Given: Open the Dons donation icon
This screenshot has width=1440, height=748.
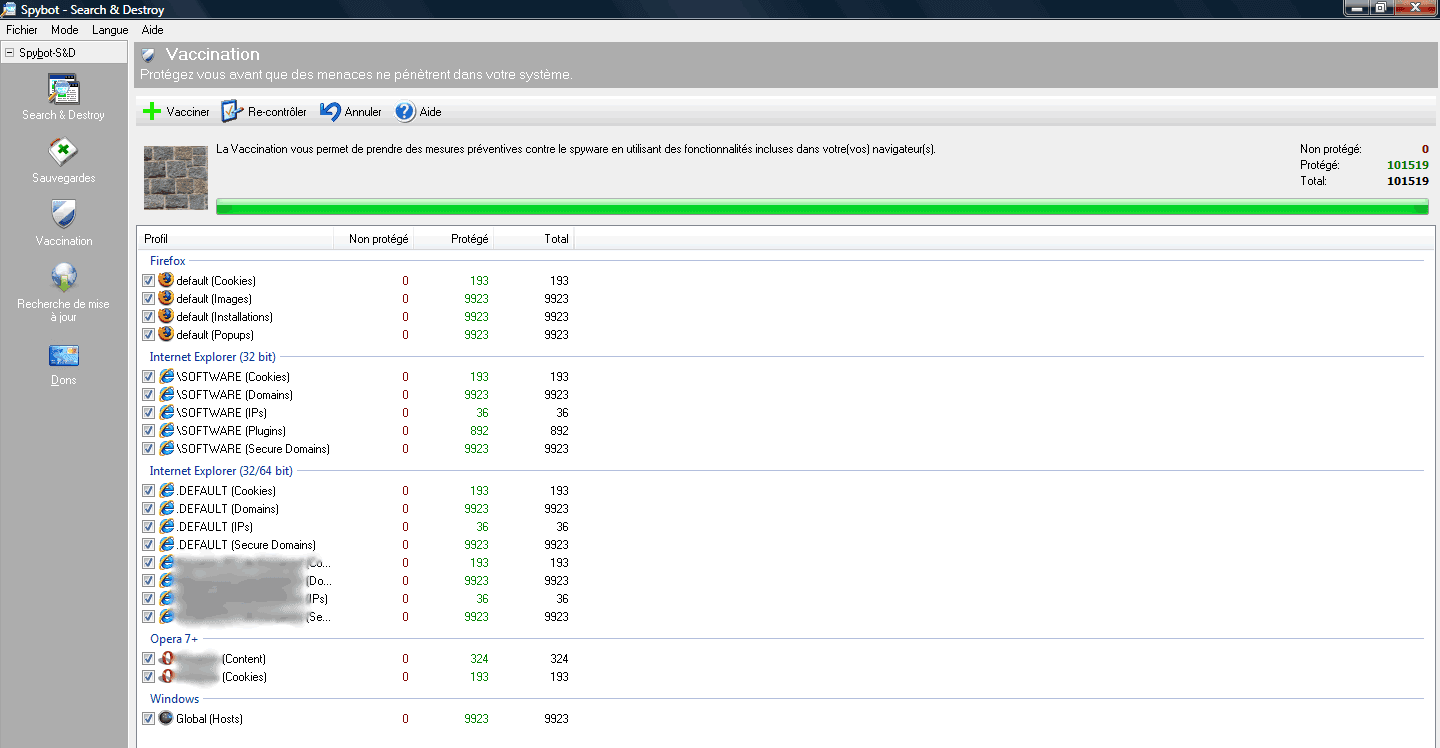Looking at the screenshot, I should coord(64,356).
